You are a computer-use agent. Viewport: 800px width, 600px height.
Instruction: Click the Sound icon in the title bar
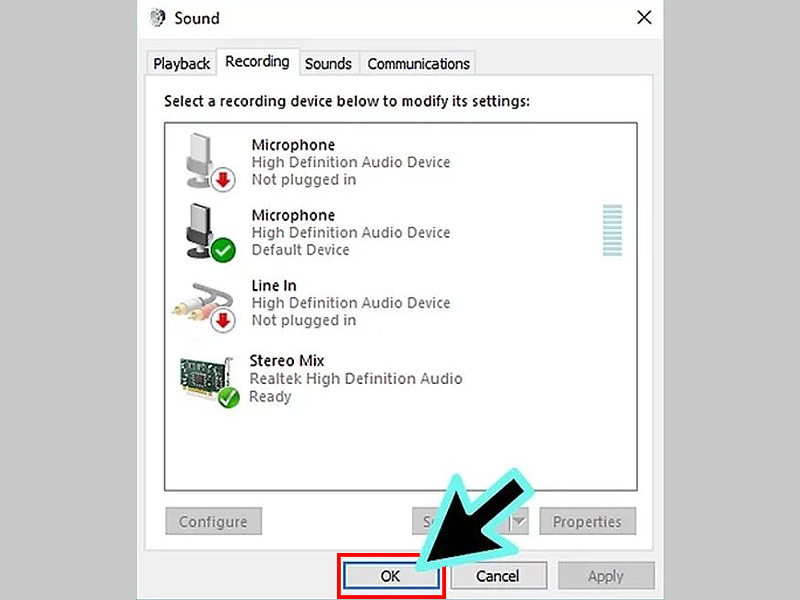[157, 17]
